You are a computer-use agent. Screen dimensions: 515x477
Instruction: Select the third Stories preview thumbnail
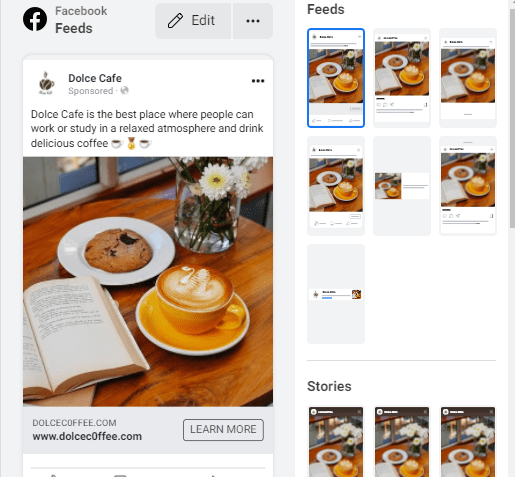coord(468,442)
